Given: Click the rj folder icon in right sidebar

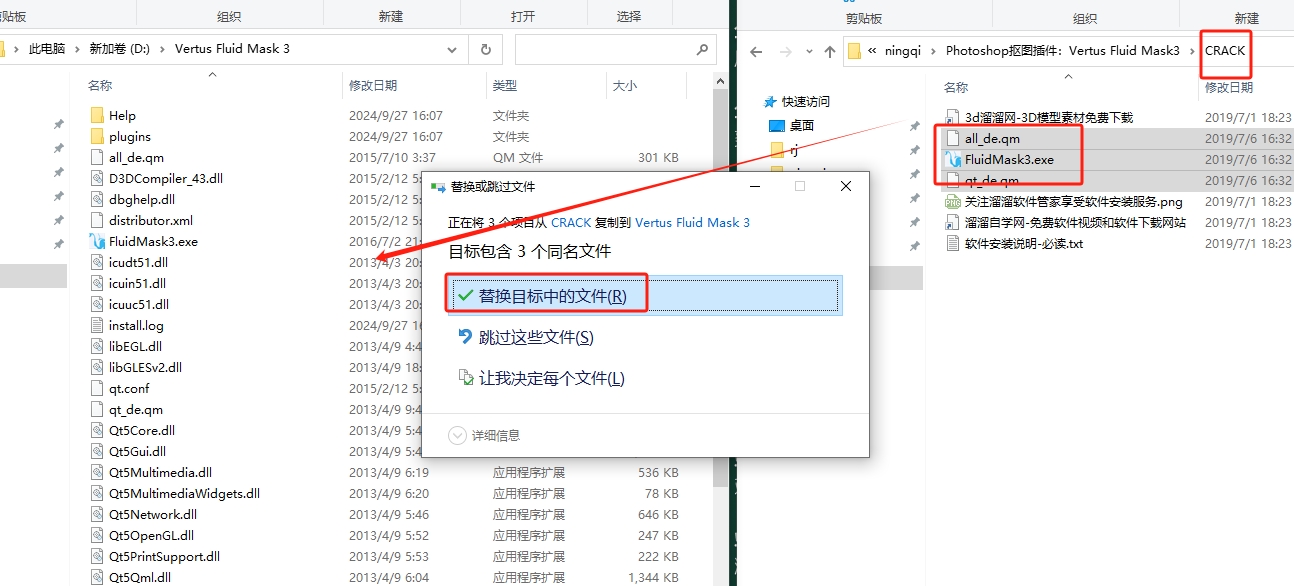Looking at the screenshot, I should coord(777,150).
